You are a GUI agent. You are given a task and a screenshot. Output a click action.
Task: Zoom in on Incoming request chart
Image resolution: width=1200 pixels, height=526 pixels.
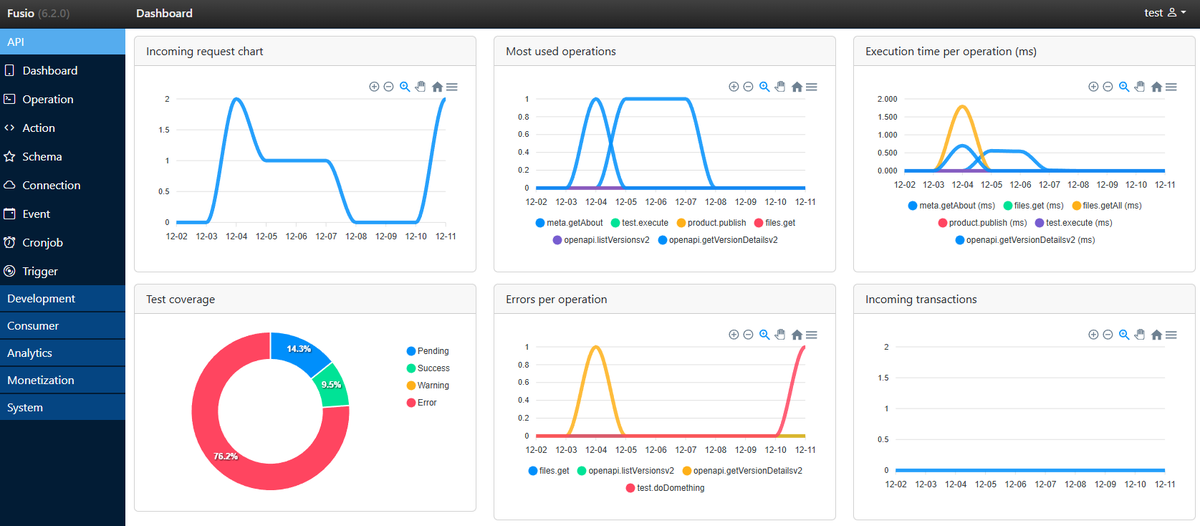point(374,87)
